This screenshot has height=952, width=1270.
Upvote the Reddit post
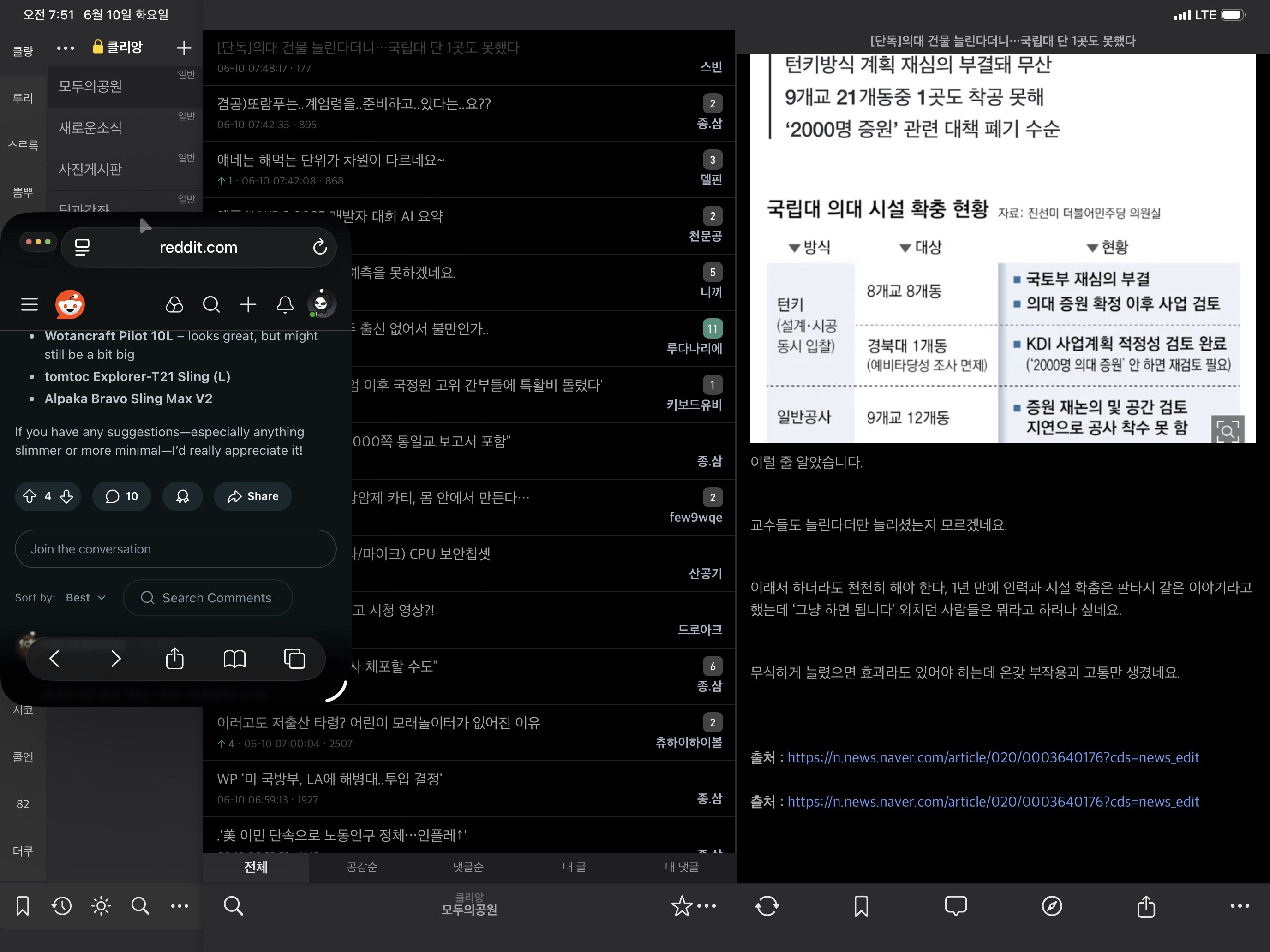pyautogui.click(x=30, y=496)
